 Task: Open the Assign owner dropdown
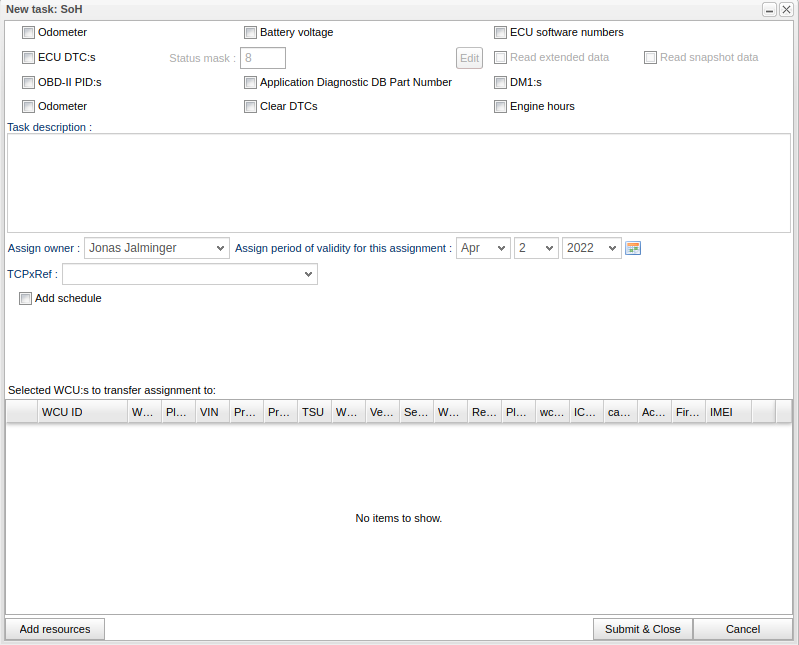156,248
